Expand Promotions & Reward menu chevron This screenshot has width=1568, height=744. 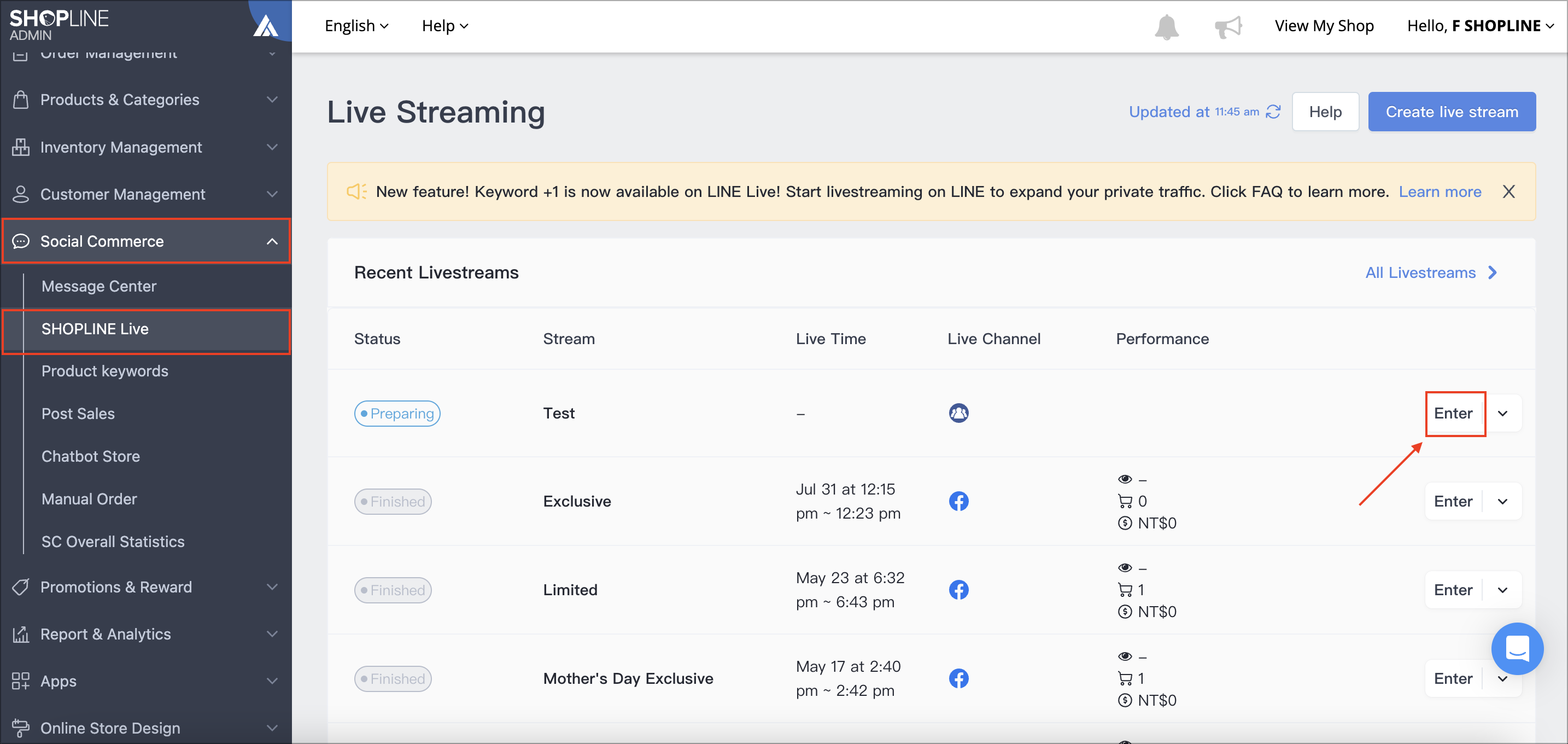[x=272, y=587]
